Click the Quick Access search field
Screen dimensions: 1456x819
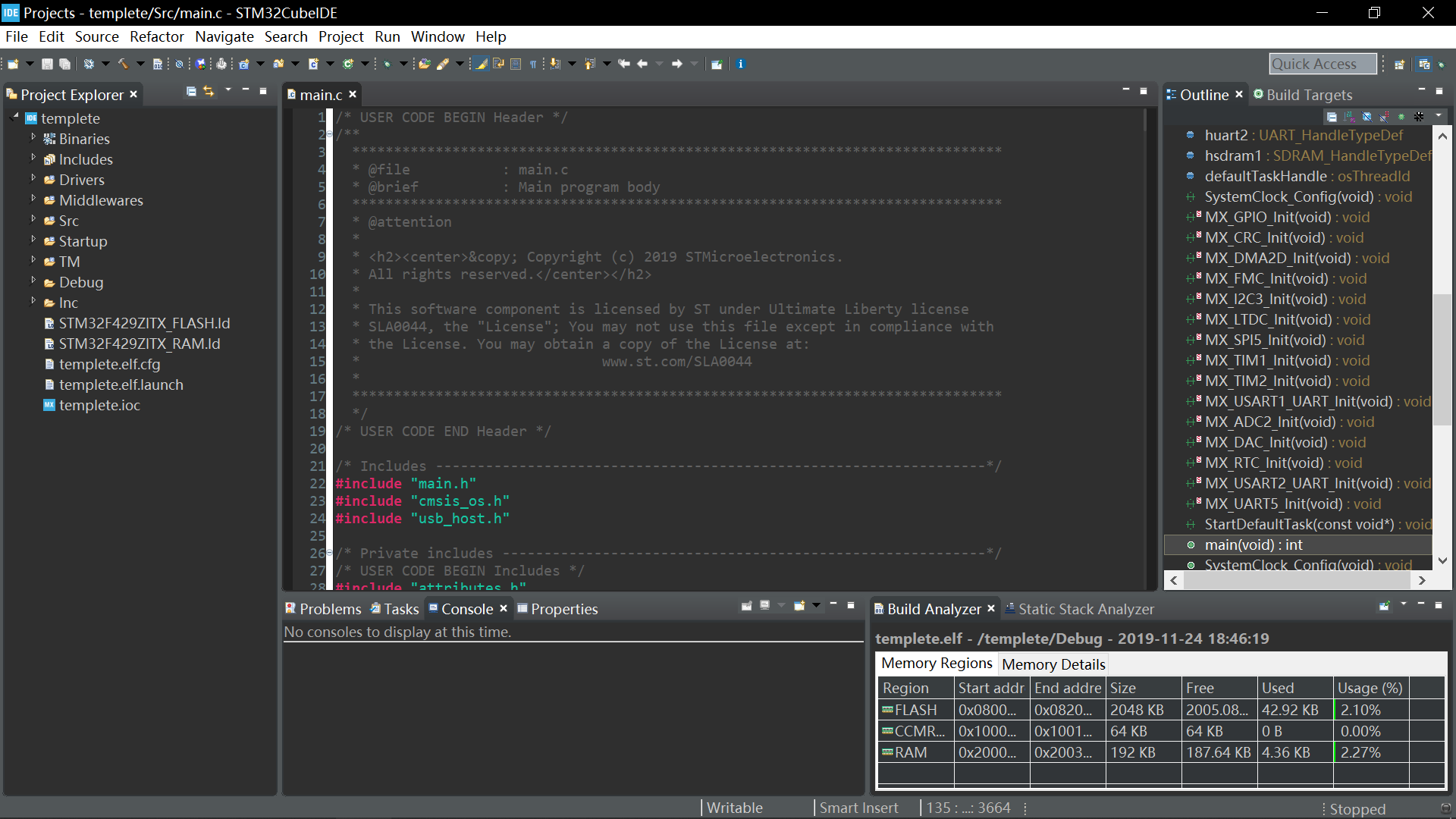pos(1323,64)
